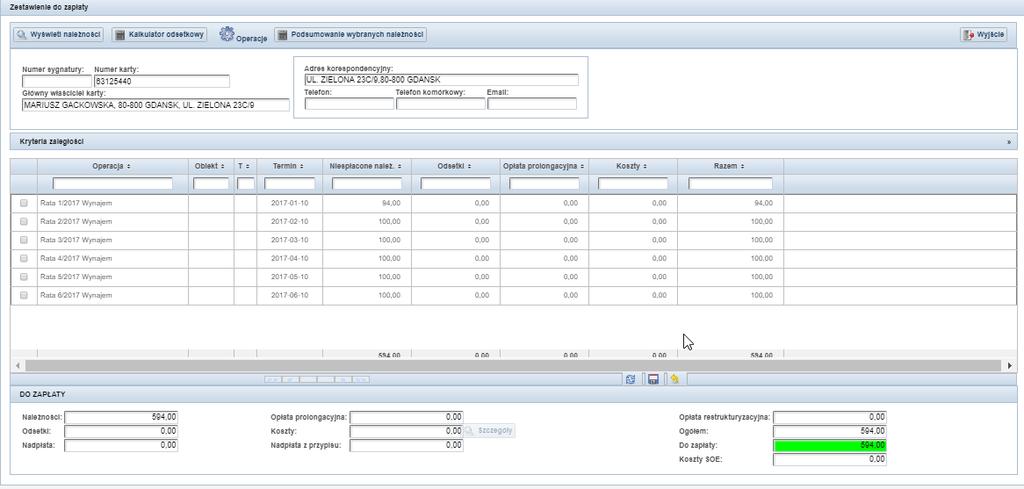Click the refresh icon below the table
Image resolution: width=1024 pixels, height=489 pixels.
[x=631, y=379]
